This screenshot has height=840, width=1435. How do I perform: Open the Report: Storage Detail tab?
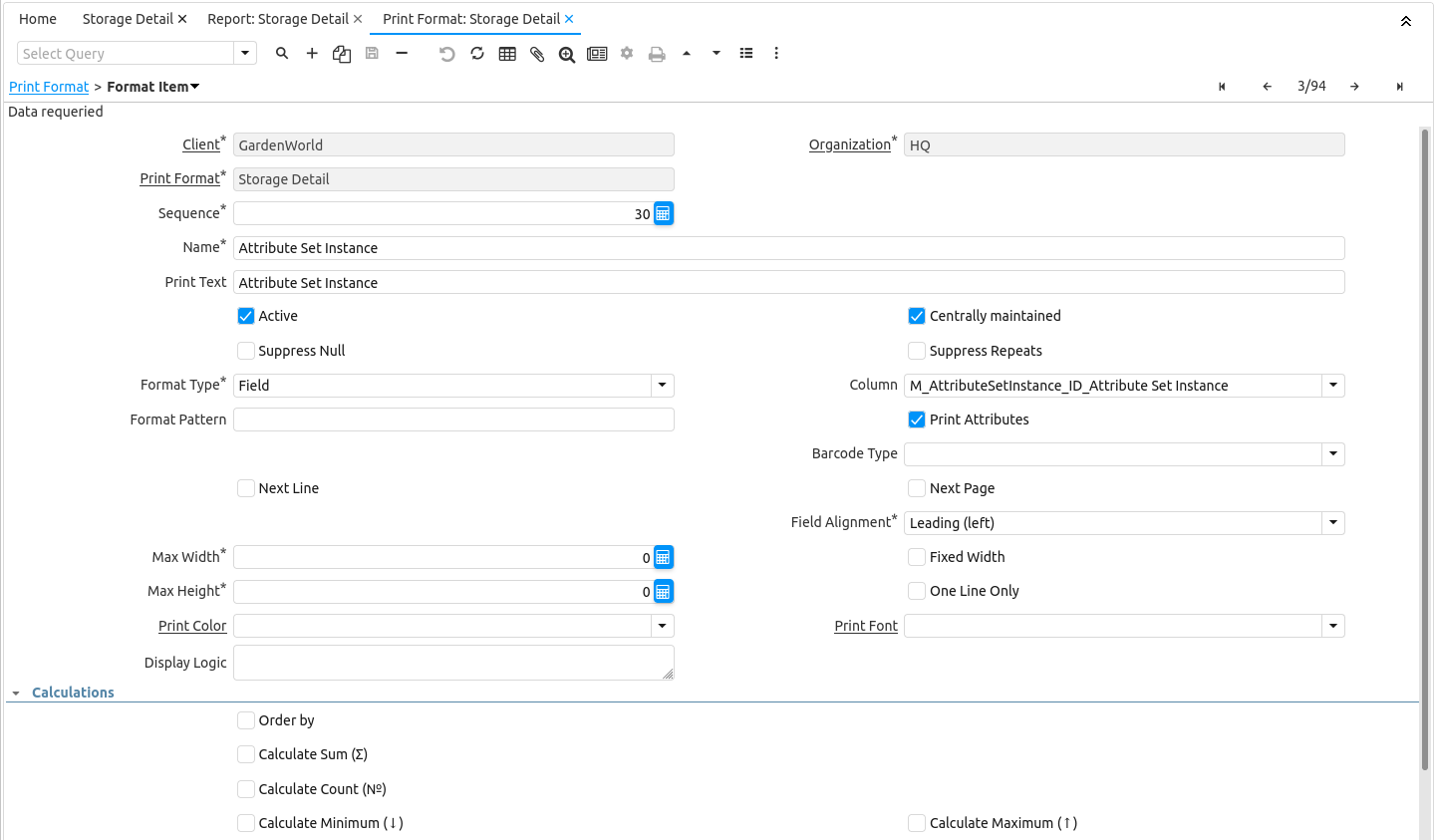tap(277, 19)
